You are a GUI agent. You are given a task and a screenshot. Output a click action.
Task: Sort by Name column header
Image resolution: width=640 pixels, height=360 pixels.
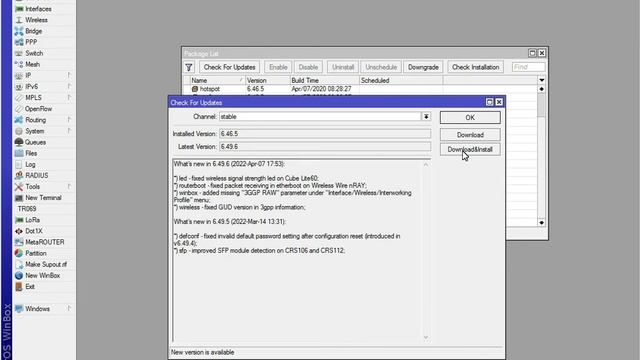coord(217,80)
